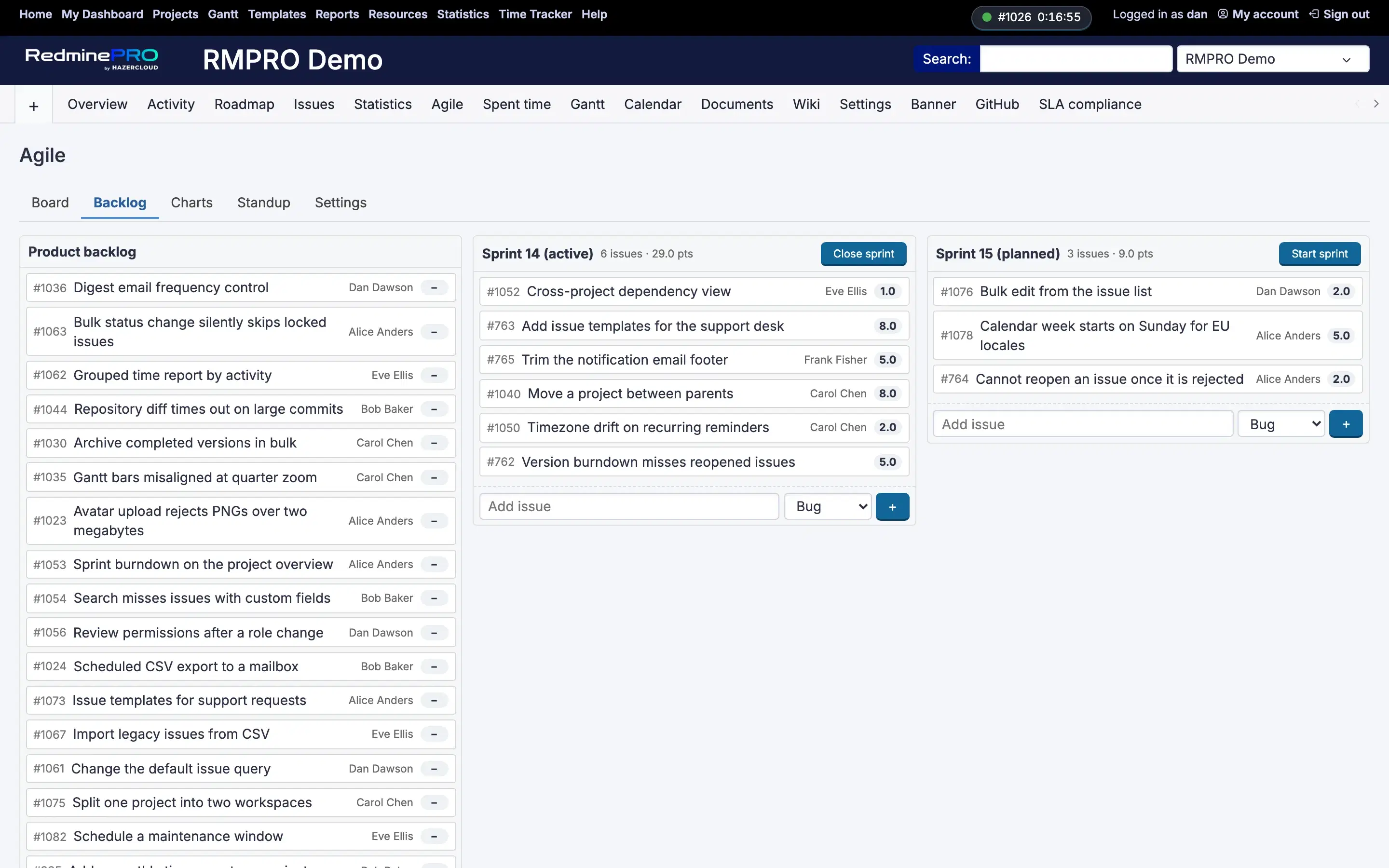Click the RedminePRO logo
Image resolution: width=1389 pixels, height=868 pixels.
click(x=92, y=59)
